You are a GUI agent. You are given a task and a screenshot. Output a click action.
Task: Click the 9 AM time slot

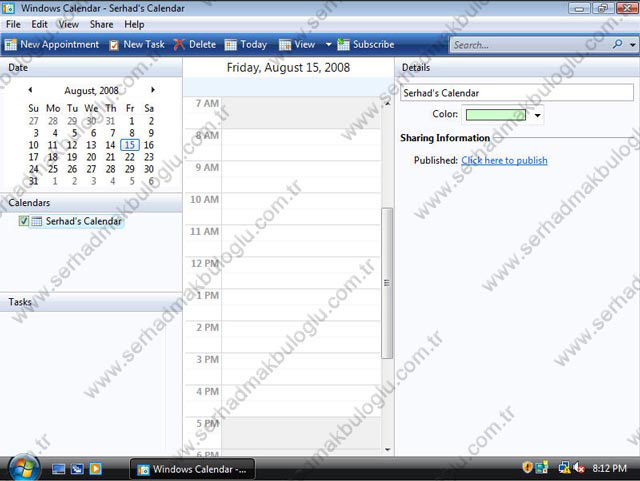(301, 176)
